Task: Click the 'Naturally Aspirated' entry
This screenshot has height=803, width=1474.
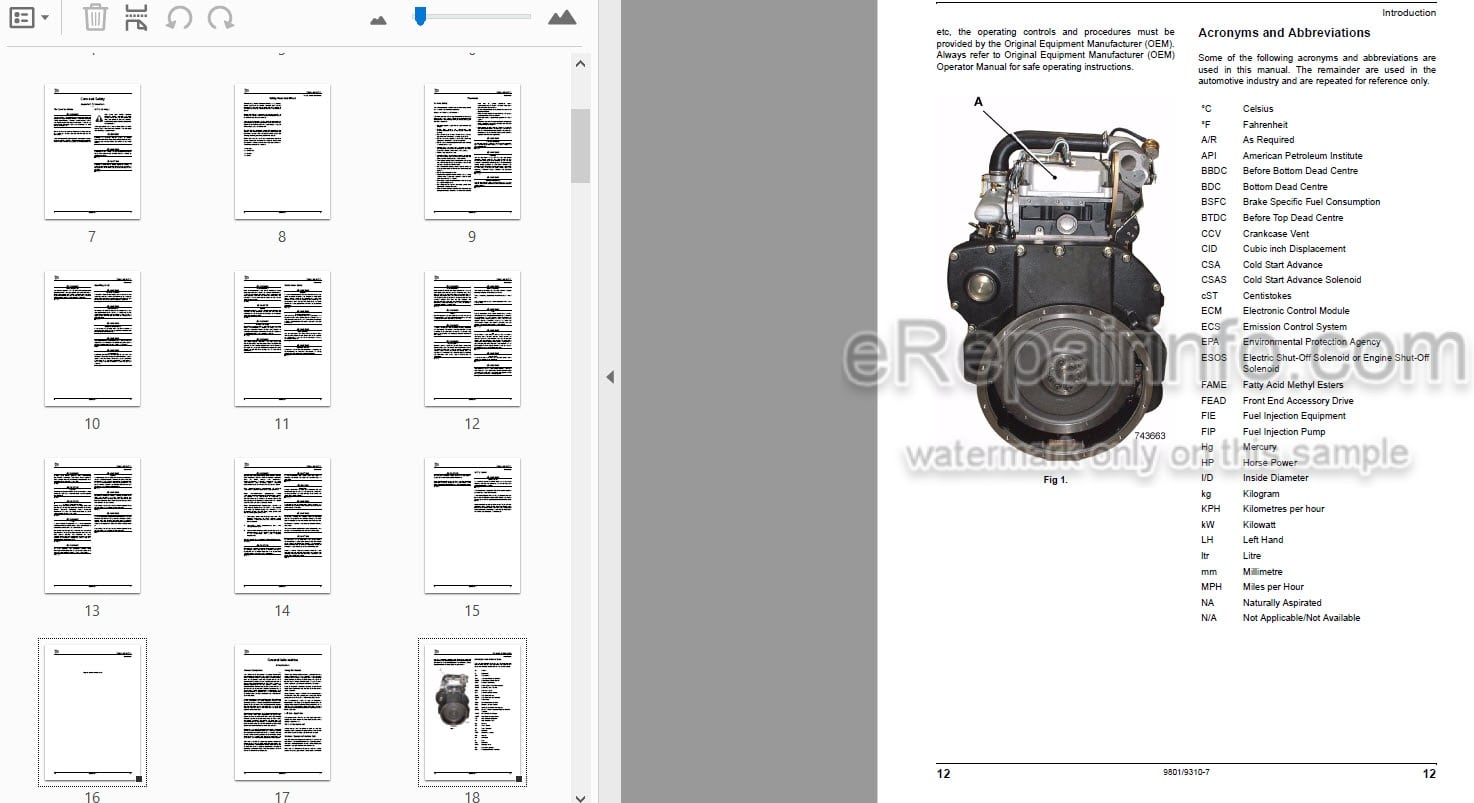Action: point(1282,603)
